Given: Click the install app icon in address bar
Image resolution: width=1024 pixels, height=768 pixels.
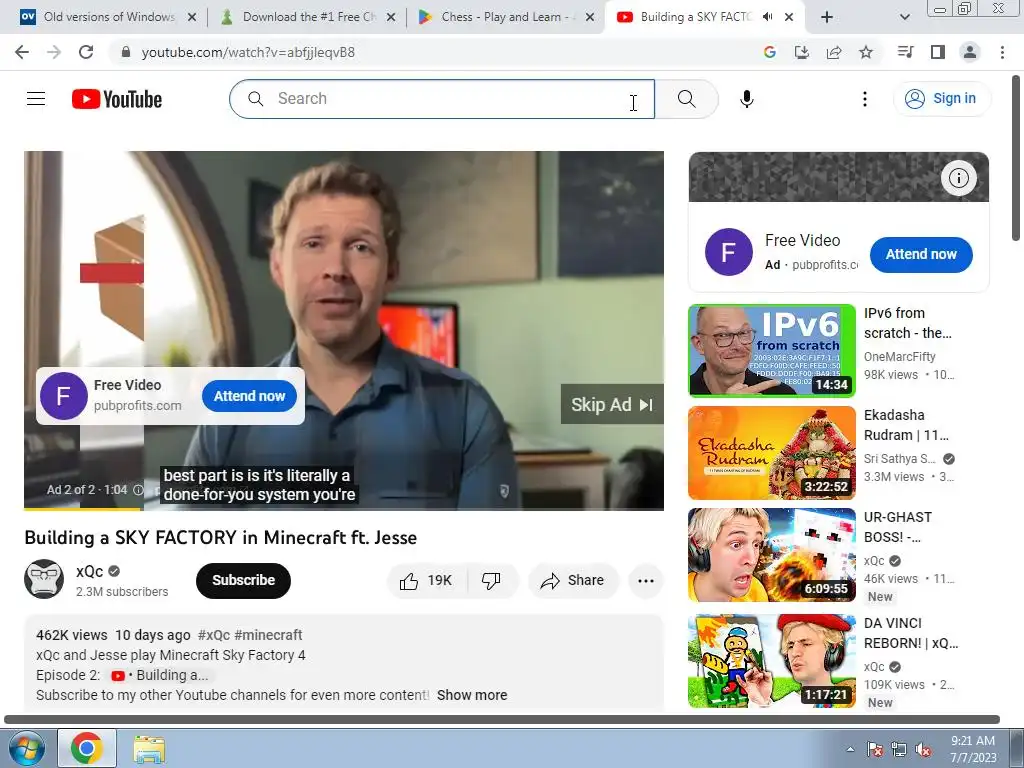Looking at the screenshot, I should pyautogui.click(x=801, y=52).
